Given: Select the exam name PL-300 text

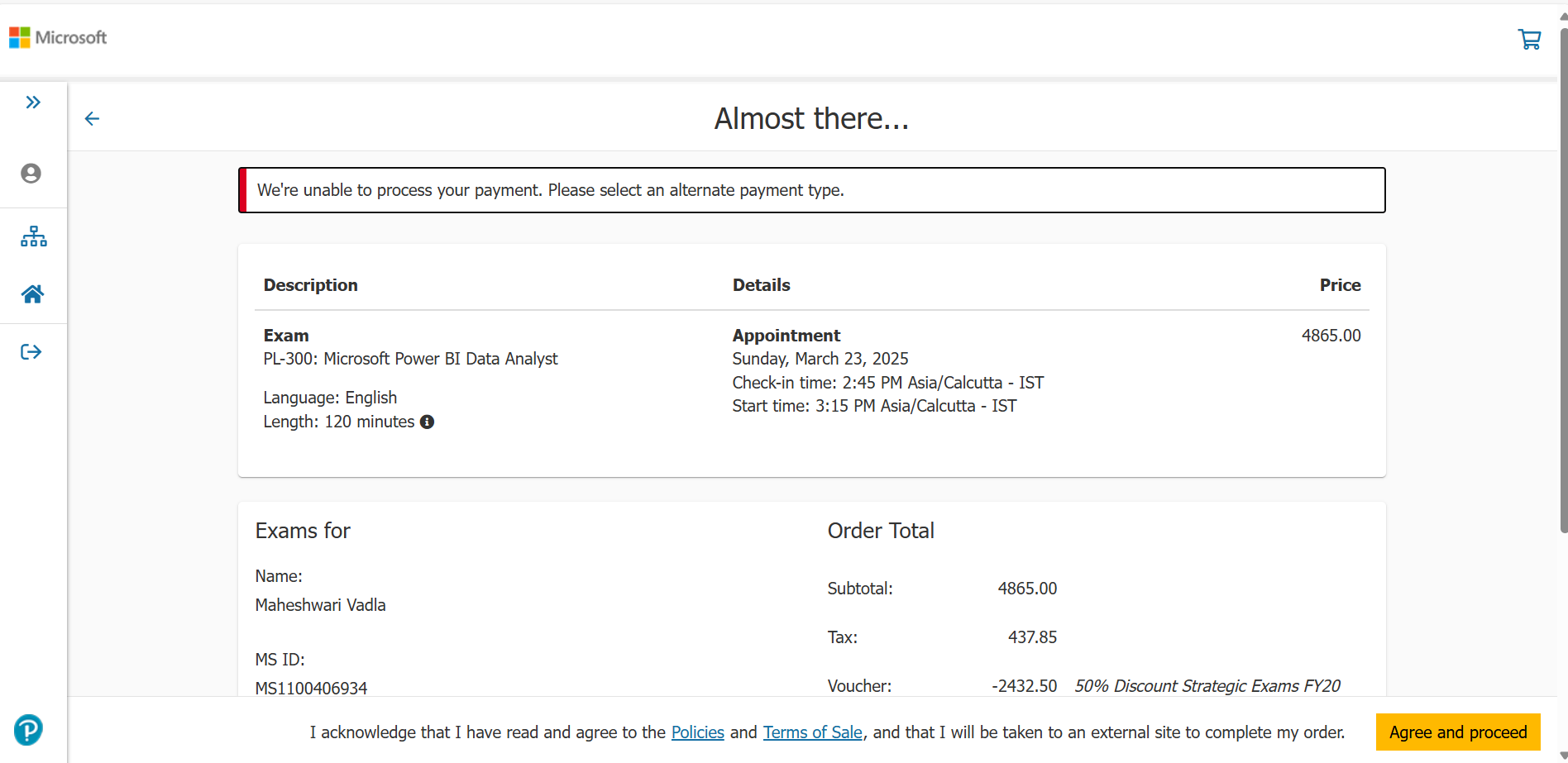Looking at the screenshot, I should pos(410,359).
